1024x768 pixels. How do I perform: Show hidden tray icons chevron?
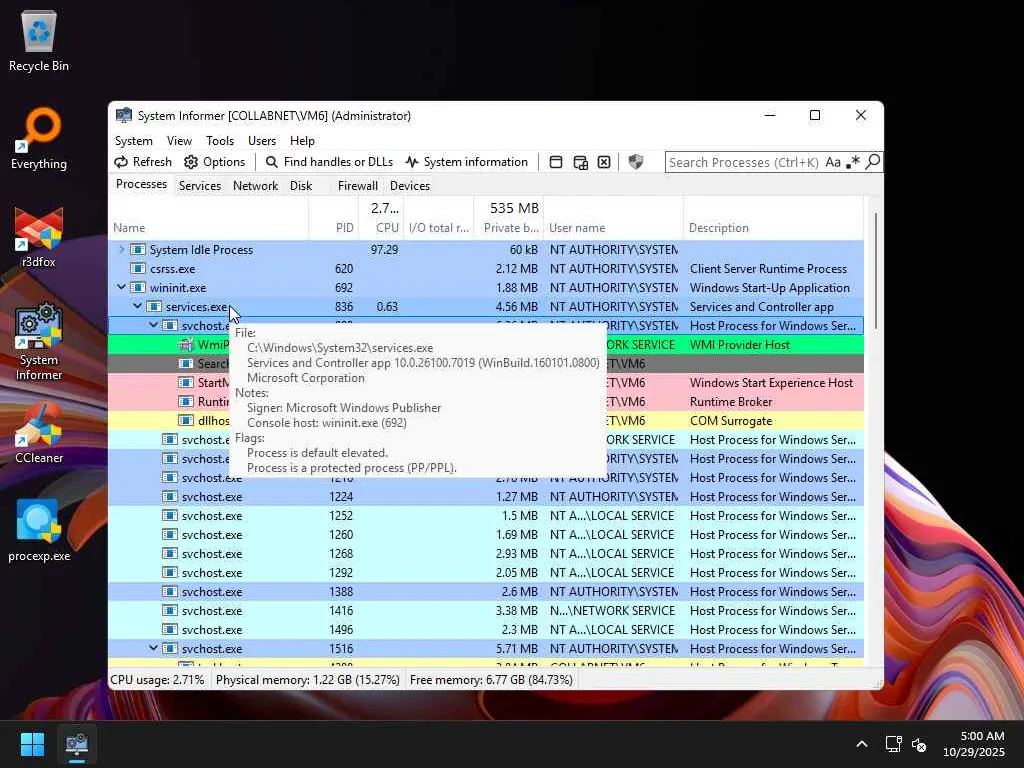pyautogui.click(x=862, y=744)
